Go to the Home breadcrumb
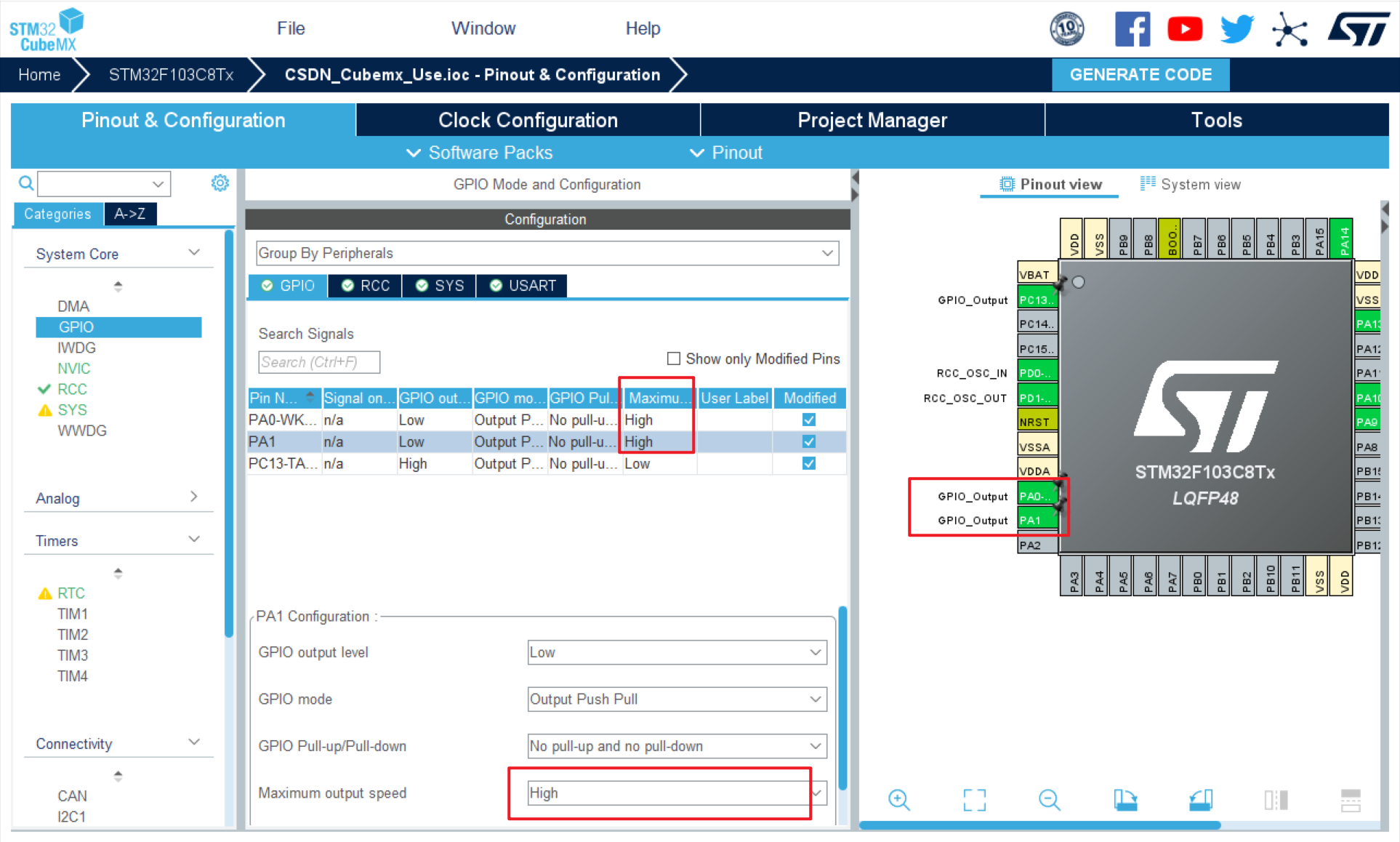 (39, 75)
